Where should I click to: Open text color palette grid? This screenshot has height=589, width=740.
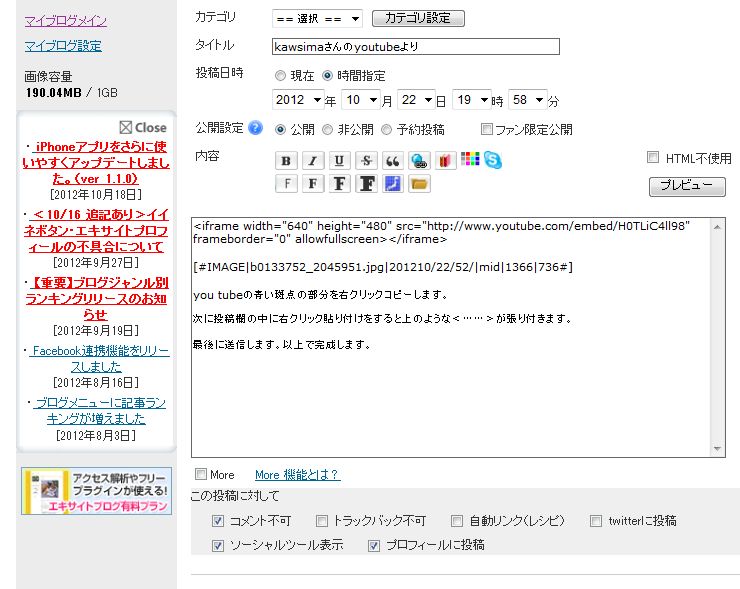[x=470, y=159]
